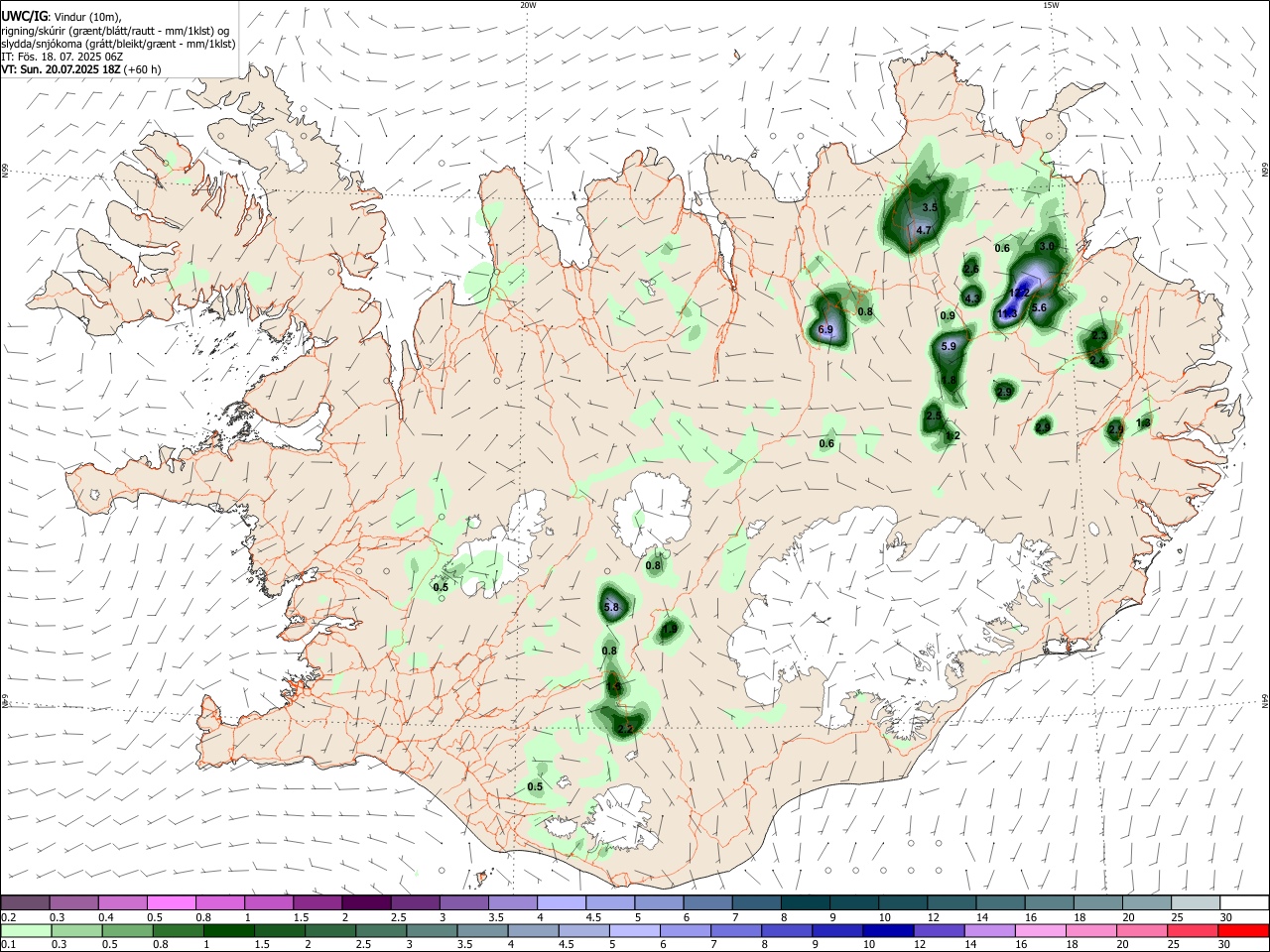Click the 5.9 precipitation value label
Image resolution: width=1270 pixels, height=952 pixels.
[949, 346]
